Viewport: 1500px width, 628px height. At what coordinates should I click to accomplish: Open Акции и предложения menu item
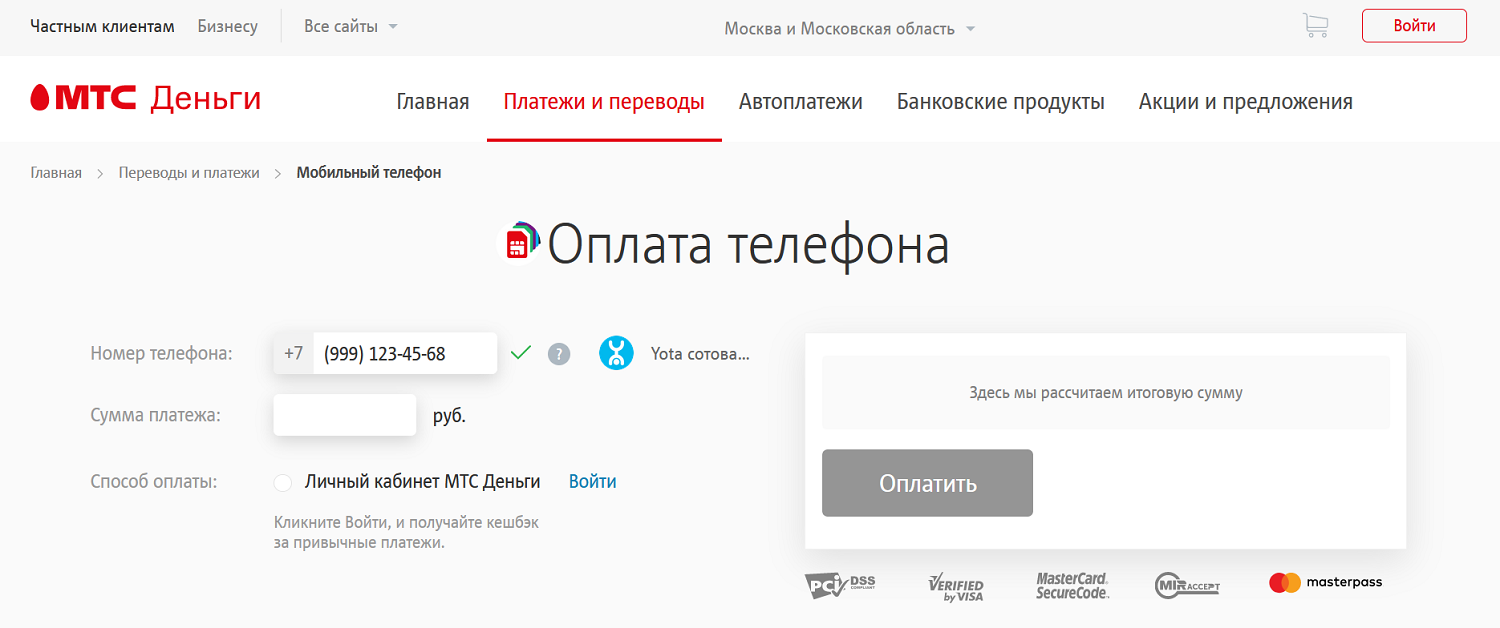(x=1246, y=101)
